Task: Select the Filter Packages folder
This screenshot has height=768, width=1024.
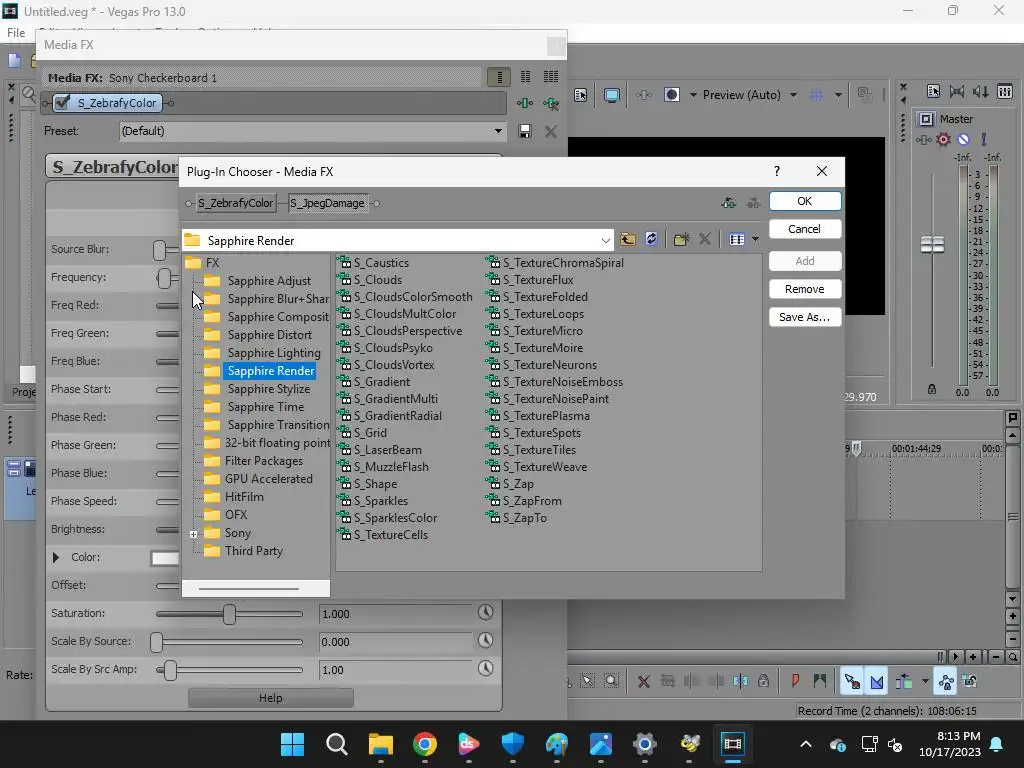Action: click(x=264, y=461)
